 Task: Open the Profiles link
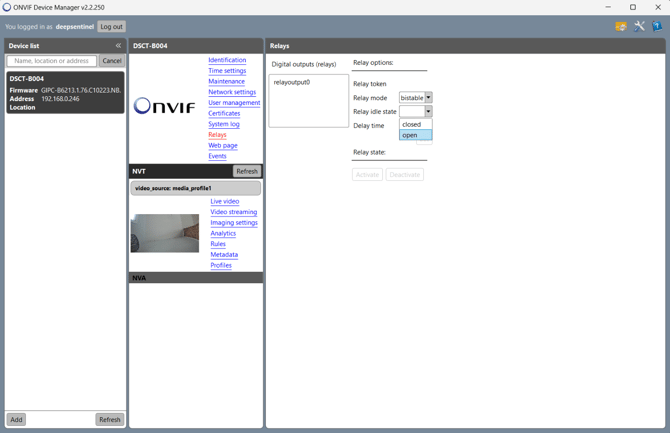click(x=221, y=265)
